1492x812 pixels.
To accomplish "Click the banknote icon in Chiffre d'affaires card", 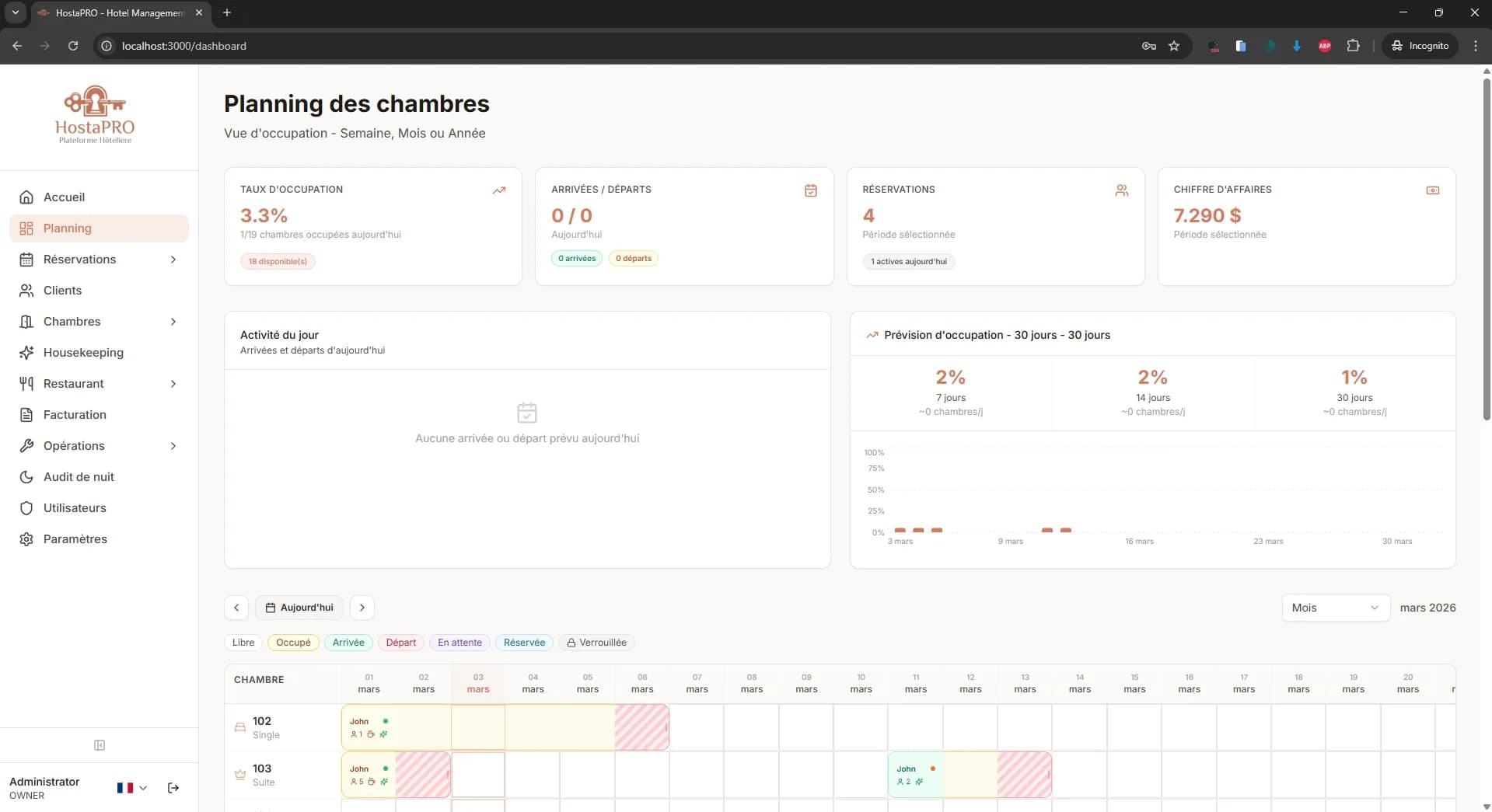I will point(1432,190).
